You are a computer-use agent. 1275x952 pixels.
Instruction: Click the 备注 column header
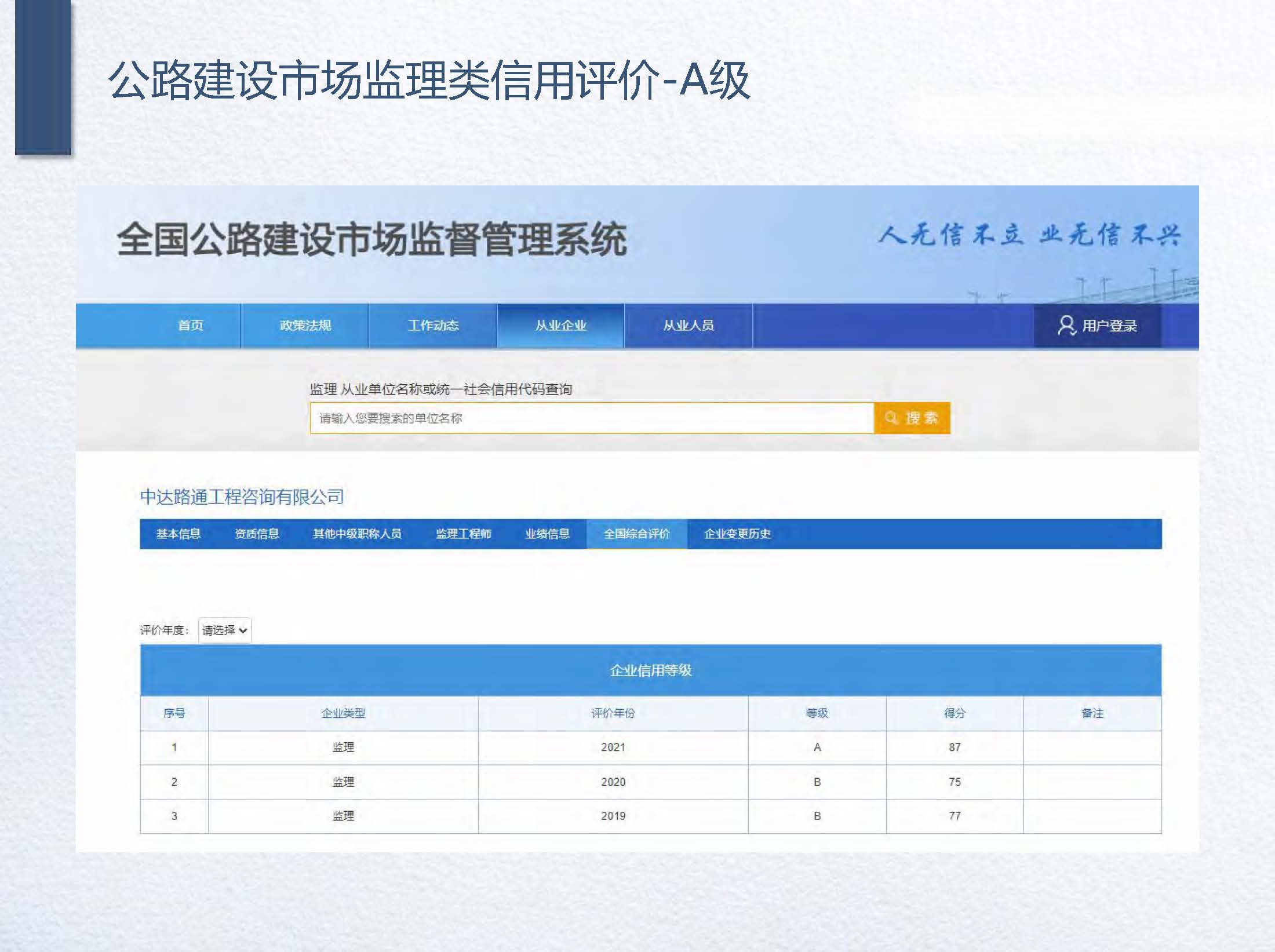click(1092, 713)
